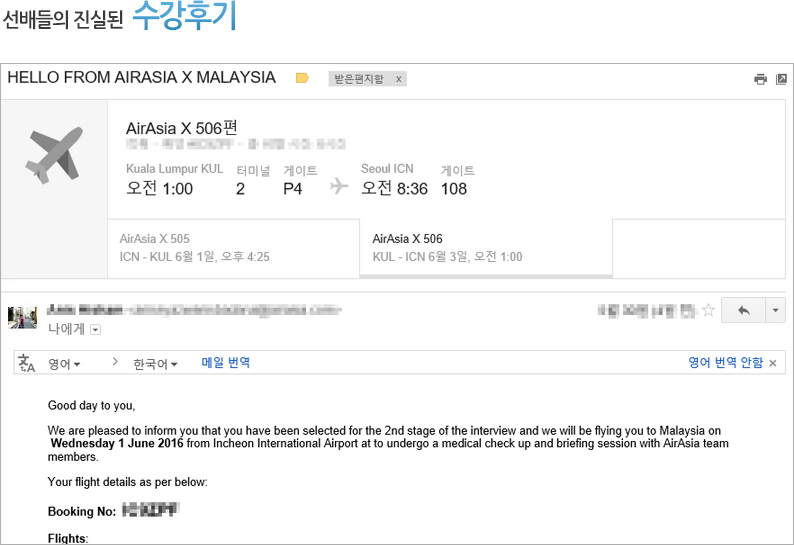Click the 수강후기 heading
The width and height of the screenshot is (794, 545).
(184, 16)
